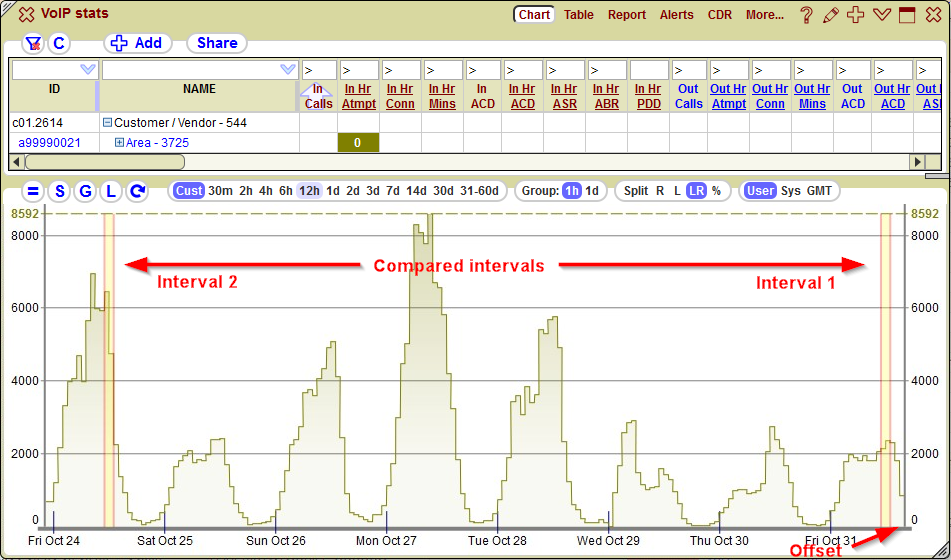This screenshot has width=951, height=560.
Task: Select 12h time range
Action: point(309,191)
